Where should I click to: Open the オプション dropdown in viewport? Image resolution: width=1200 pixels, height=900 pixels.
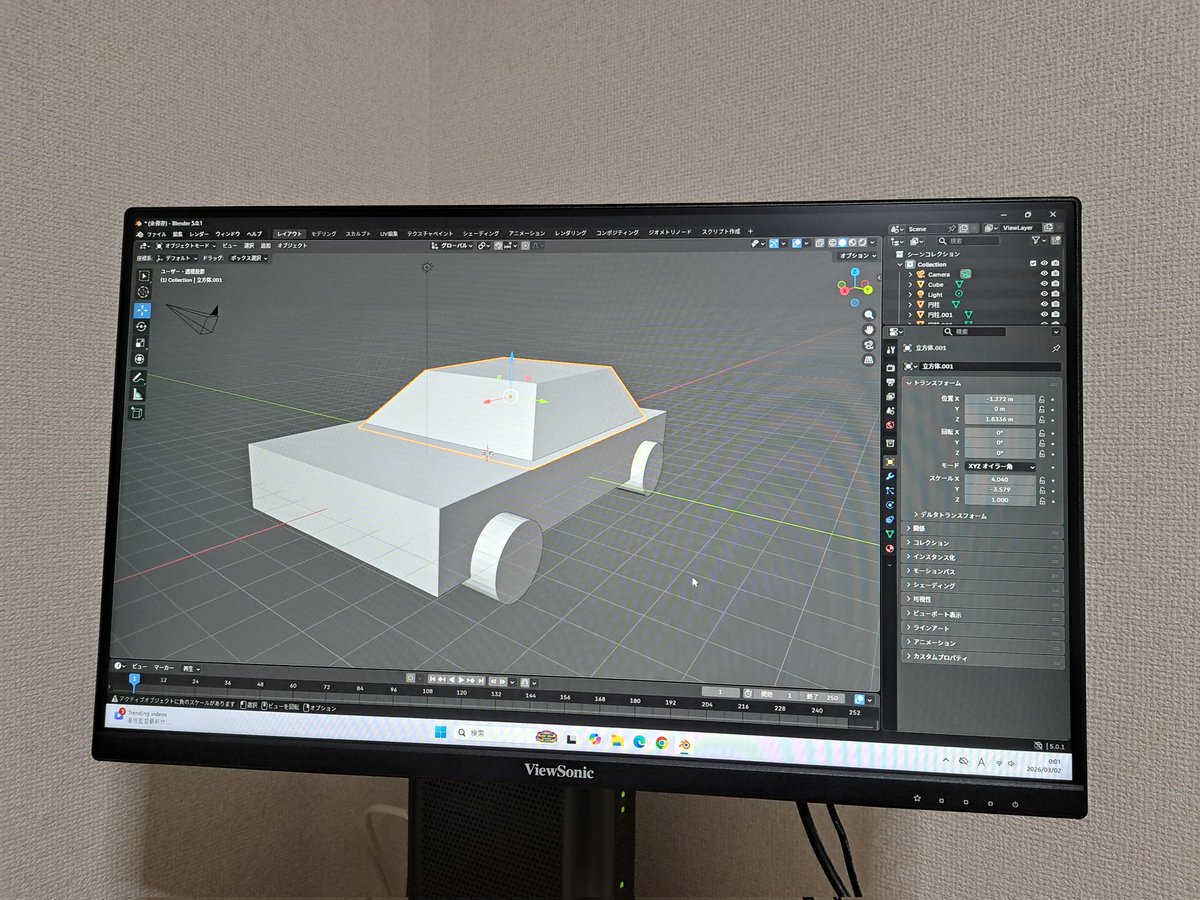[856, 256]
